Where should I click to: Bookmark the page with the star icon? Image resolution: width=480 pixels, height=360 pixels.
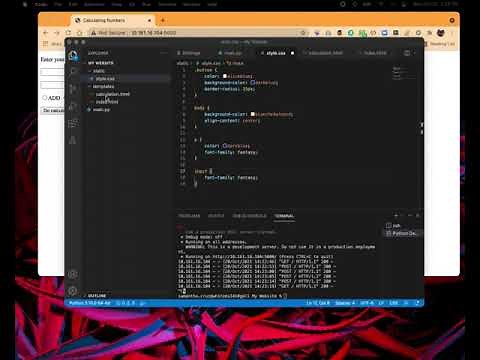(303, 33)
